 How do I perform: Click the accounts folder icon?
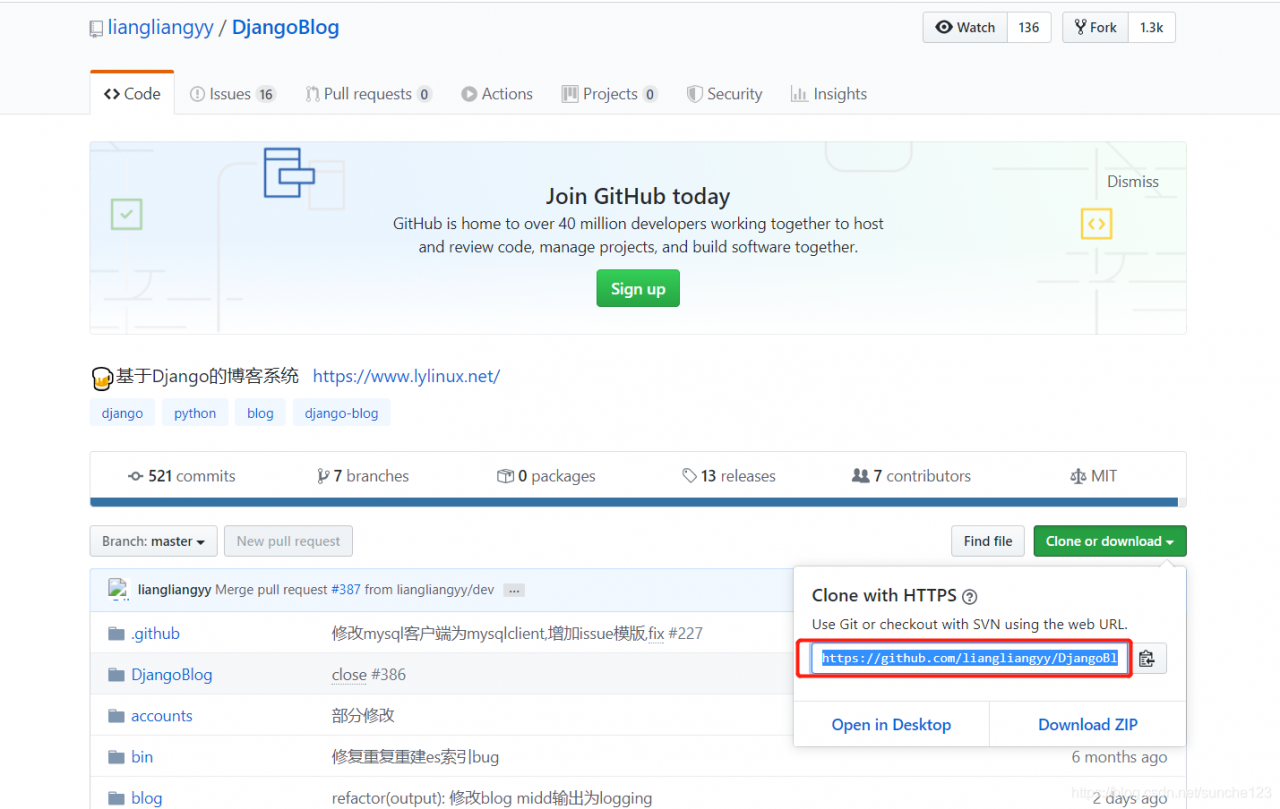[x=116, y=716]
